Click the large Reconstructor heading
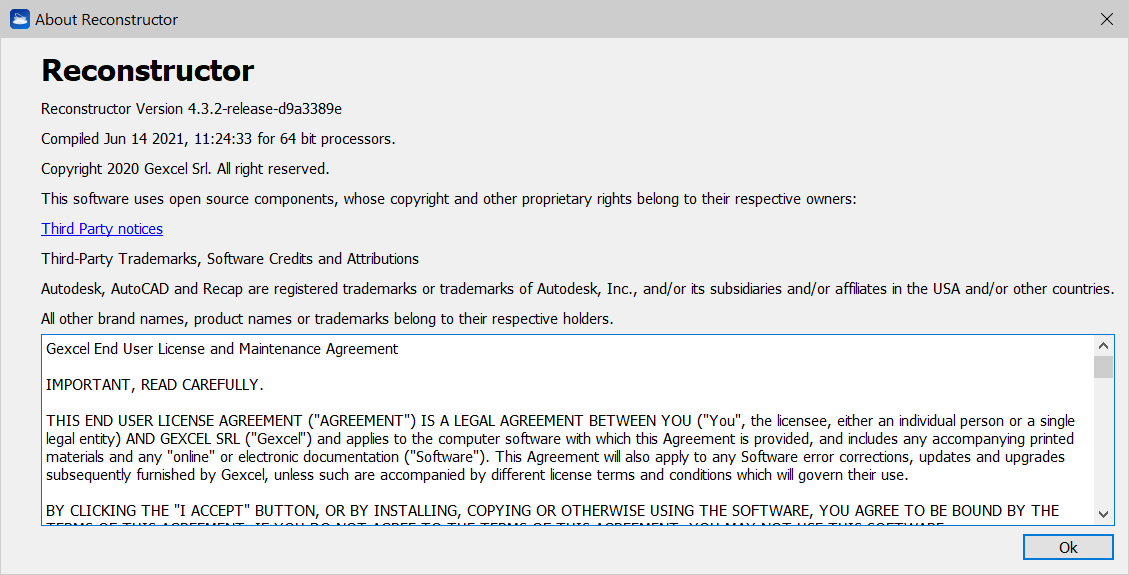This screenshot has width=1129, height=575. 147,71
